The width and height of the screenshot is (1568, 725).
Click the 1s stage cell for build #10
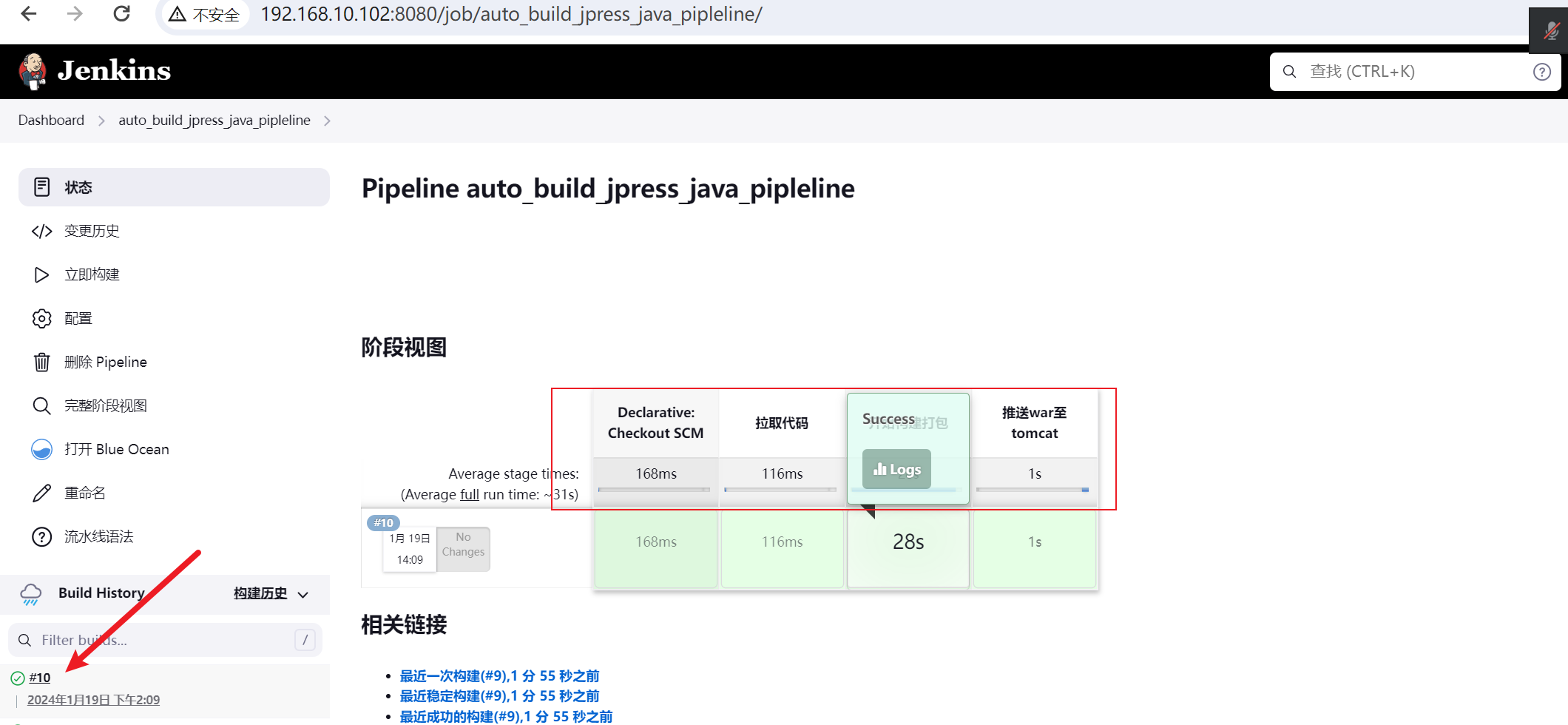pos(1035,549)
